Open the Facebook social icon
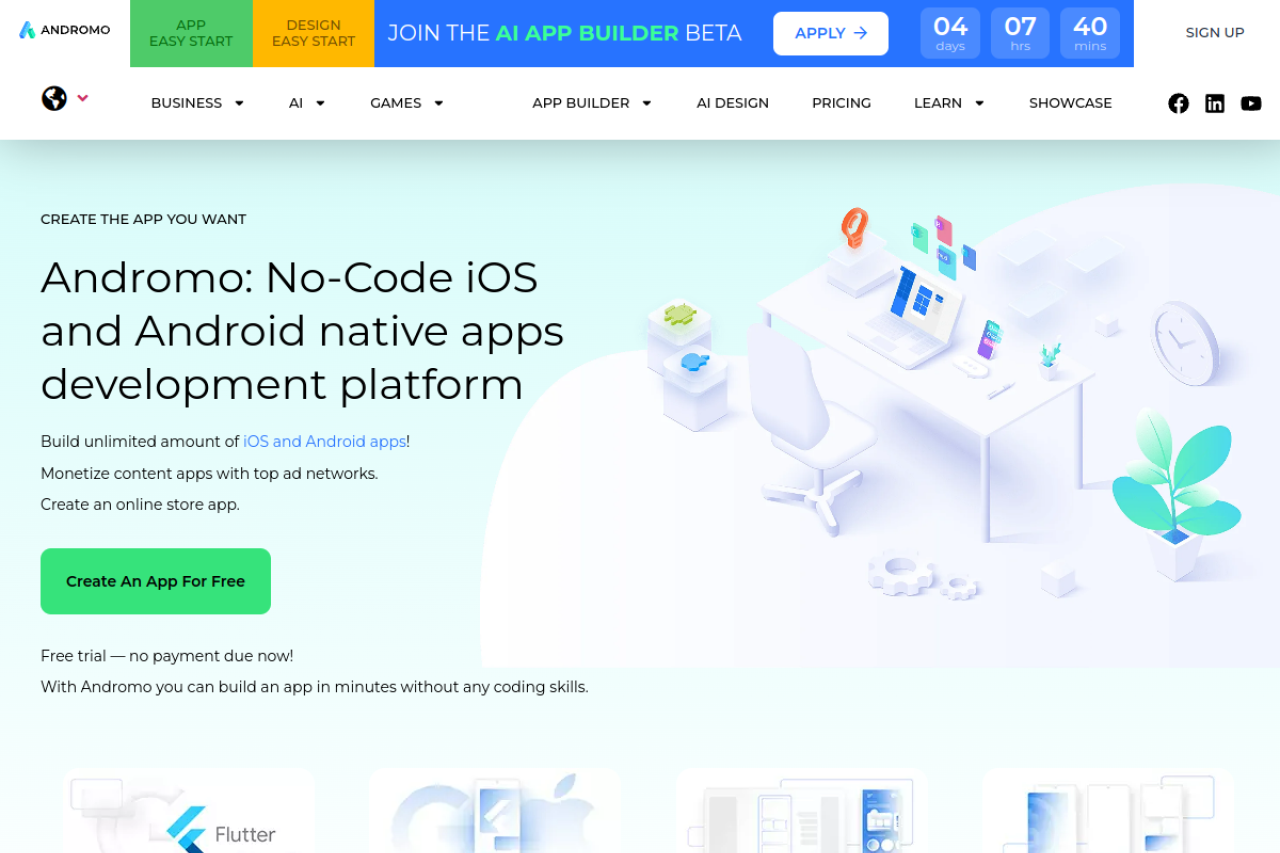Viewport: 1280px width, 853px height. 1178,103
